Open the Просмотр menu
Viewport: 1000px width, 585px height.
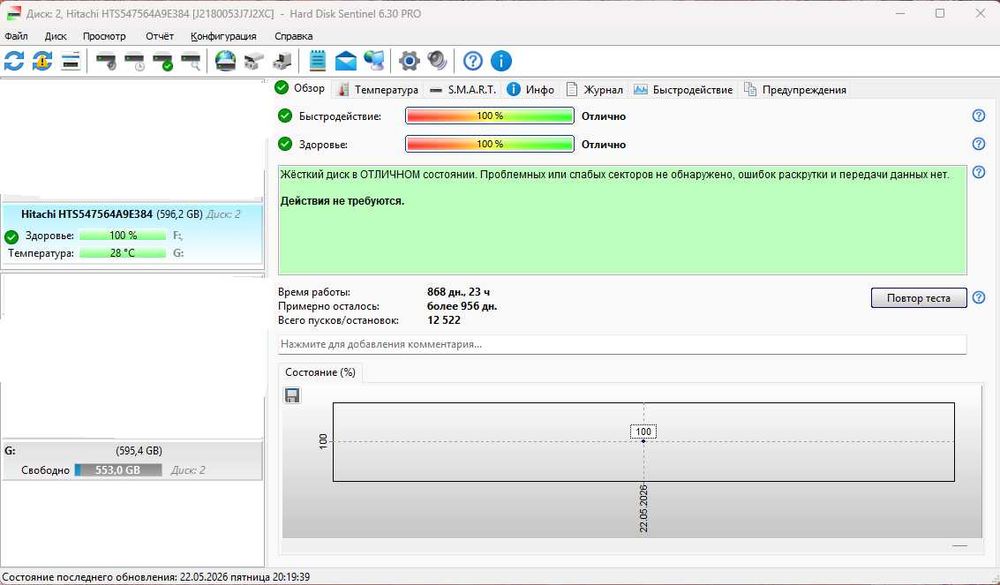(x=104, y=36)
